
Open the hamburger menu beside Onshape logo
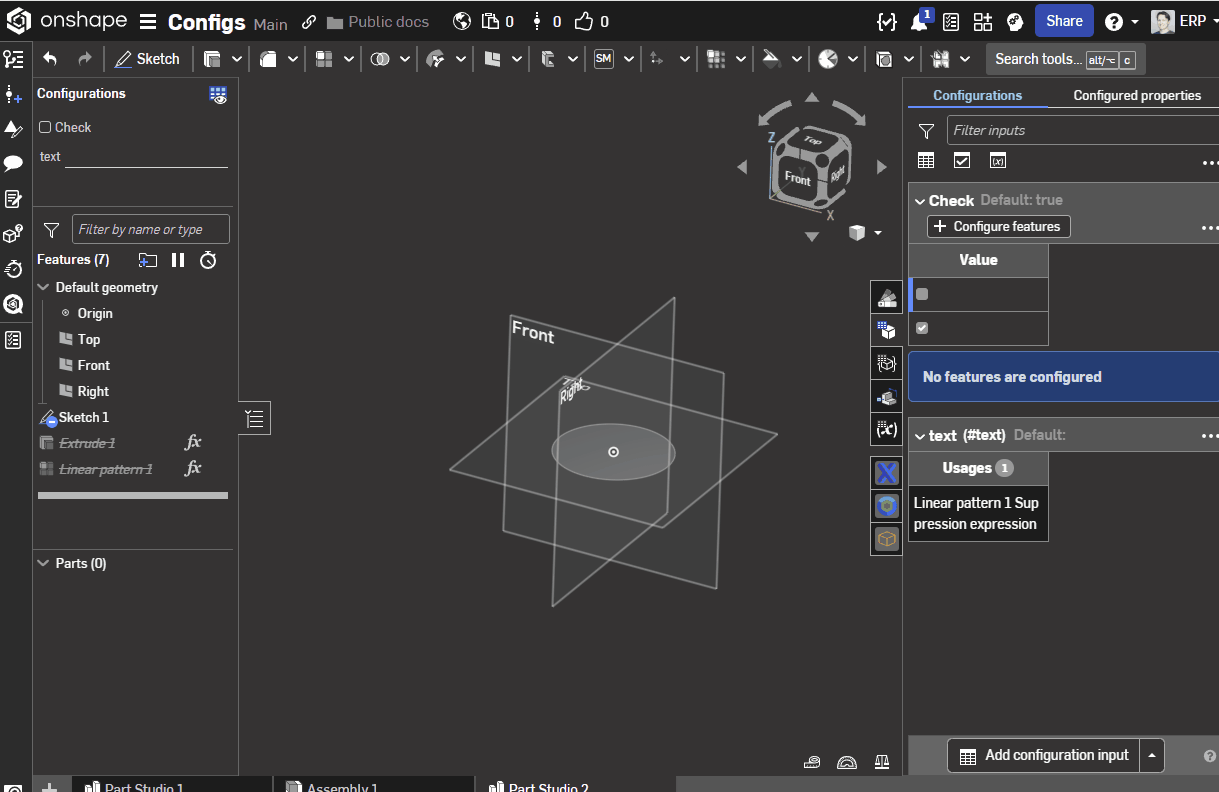click(148, 22)
